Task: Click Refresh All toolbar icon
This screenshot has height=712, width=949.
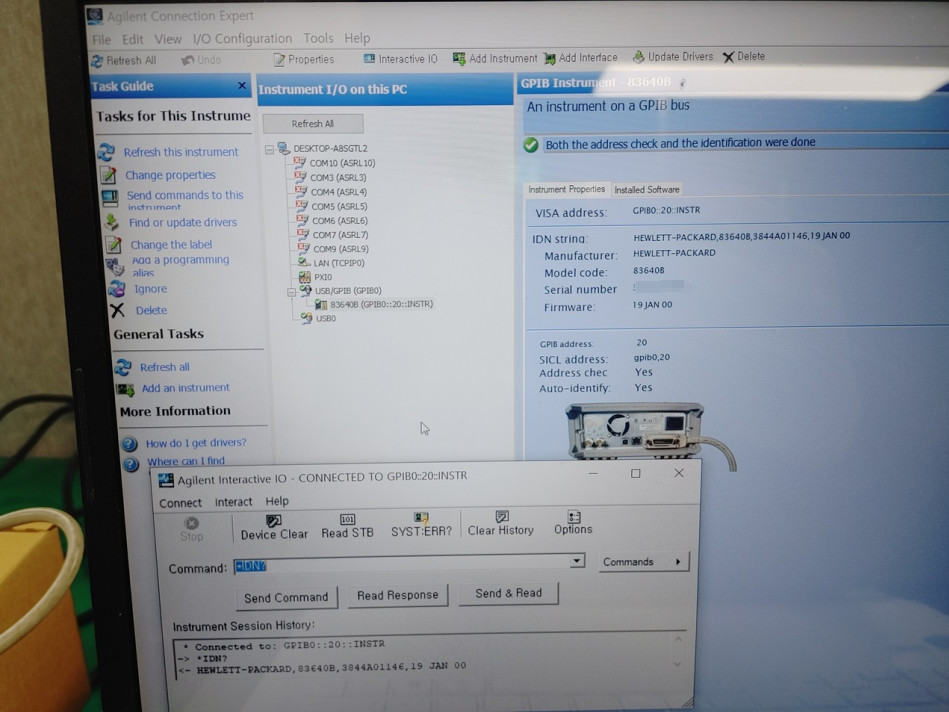Action: [97, 61]
